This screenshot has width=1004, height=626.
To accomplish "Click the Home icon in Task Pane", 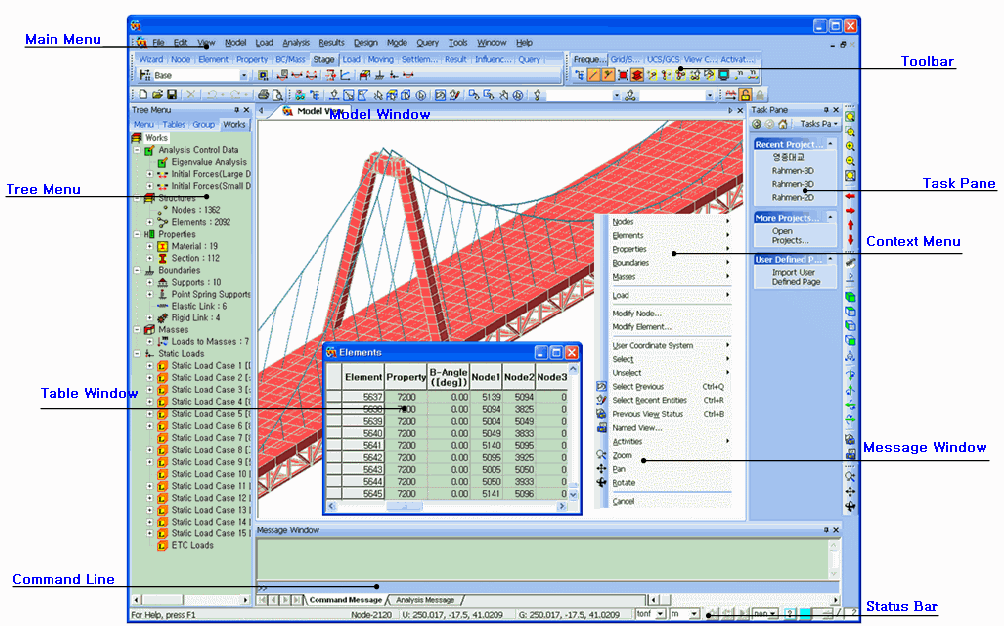I will (784, 124).
